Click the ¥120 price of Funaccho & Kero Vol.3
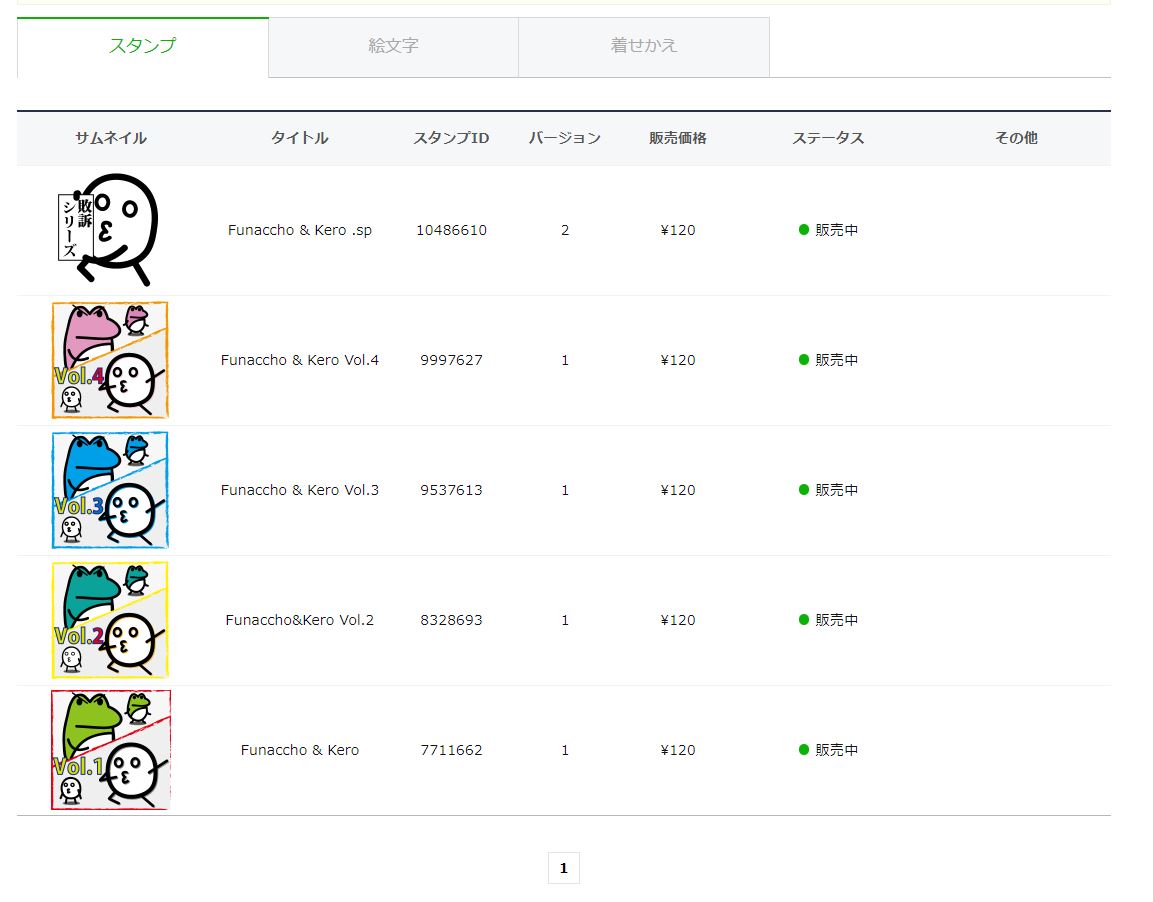1153x902 pixels. coord(678,490)
